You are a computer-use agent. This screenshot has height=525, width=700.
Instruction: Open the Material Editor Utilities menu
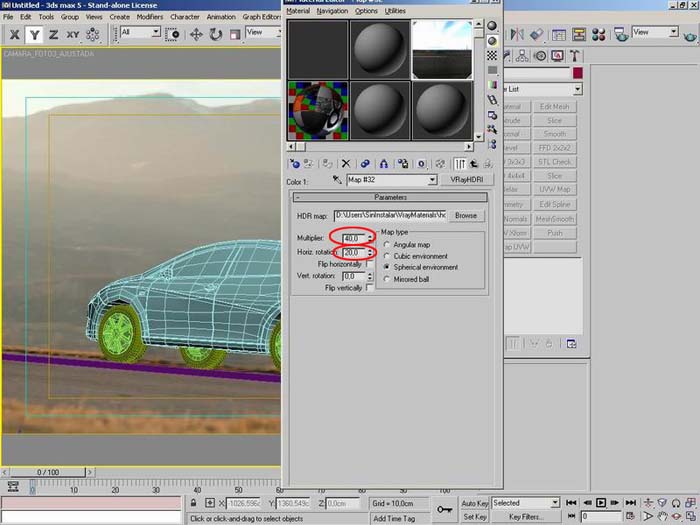point(395,11)
